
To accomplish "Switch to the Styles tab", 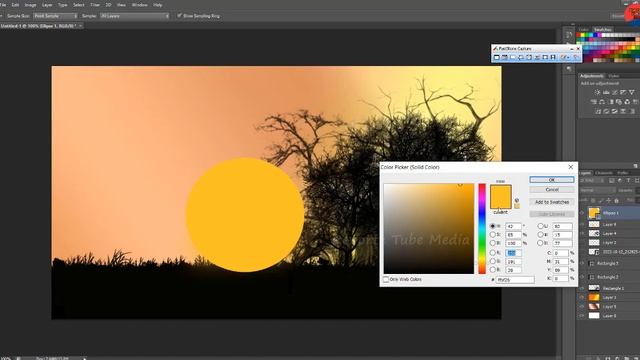I will tap(613, 76).
